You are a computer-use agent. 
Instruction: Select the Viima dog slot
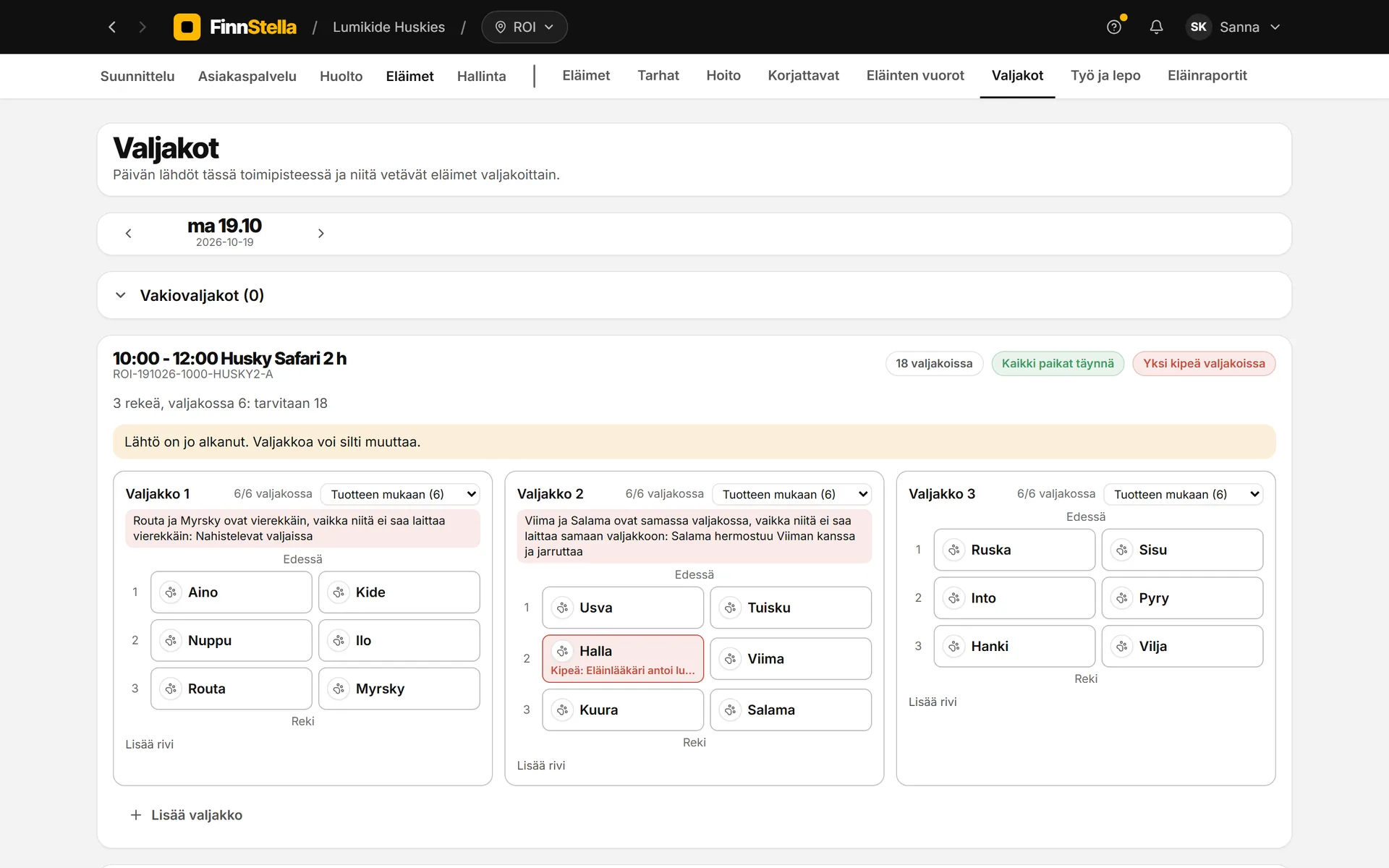coord(791,658)
